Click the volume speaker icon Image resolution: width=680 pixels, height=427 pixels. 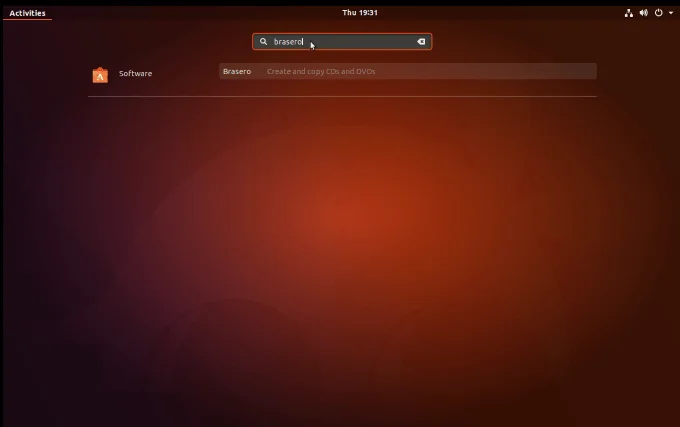pyautogui.click(x=644, y=13)
